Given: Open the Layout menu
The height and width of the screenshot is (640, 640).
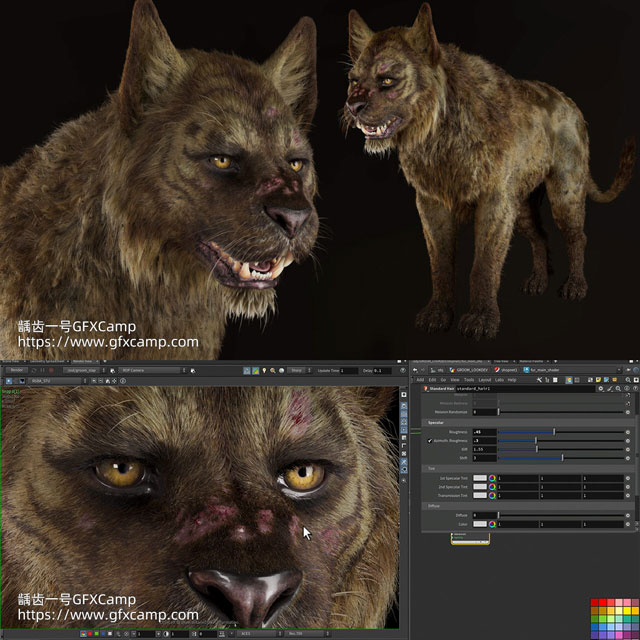Looking at the screenshot, I should click(x=484, y=380).
